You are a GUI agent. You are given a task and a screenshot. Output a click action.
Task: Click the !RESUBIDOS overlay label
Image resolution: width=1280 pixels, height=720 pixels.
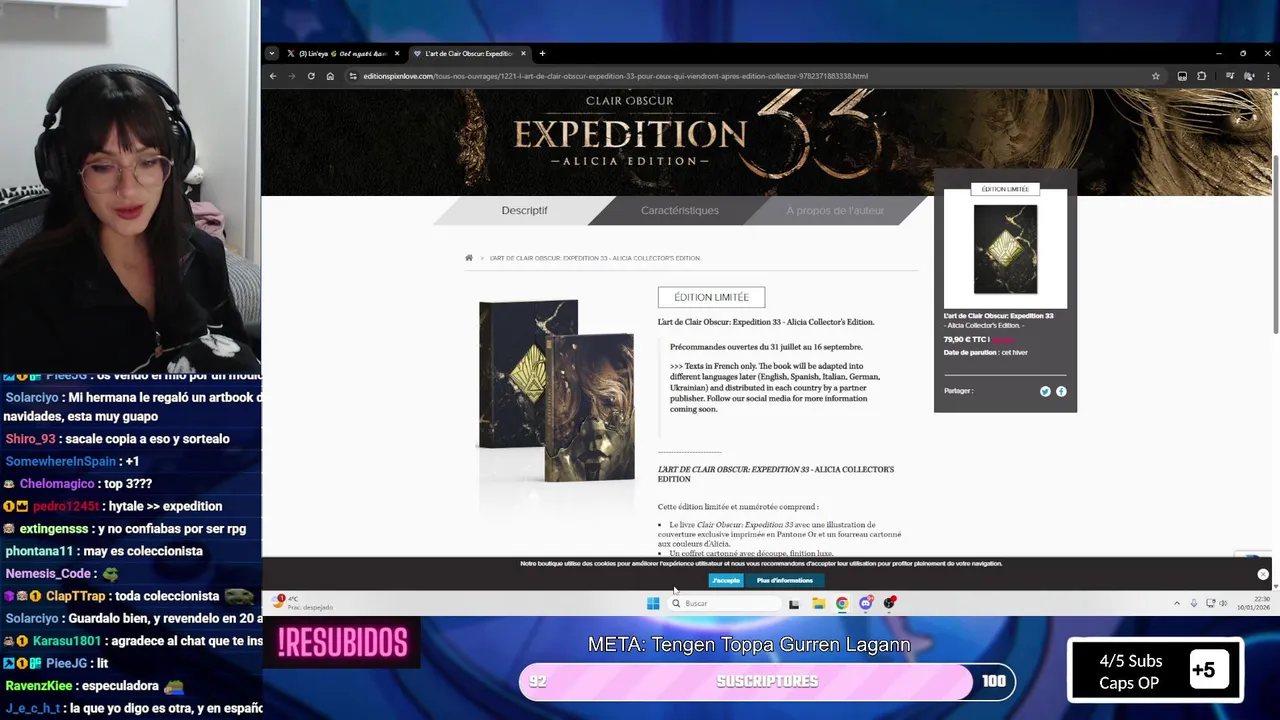[343, 642]
